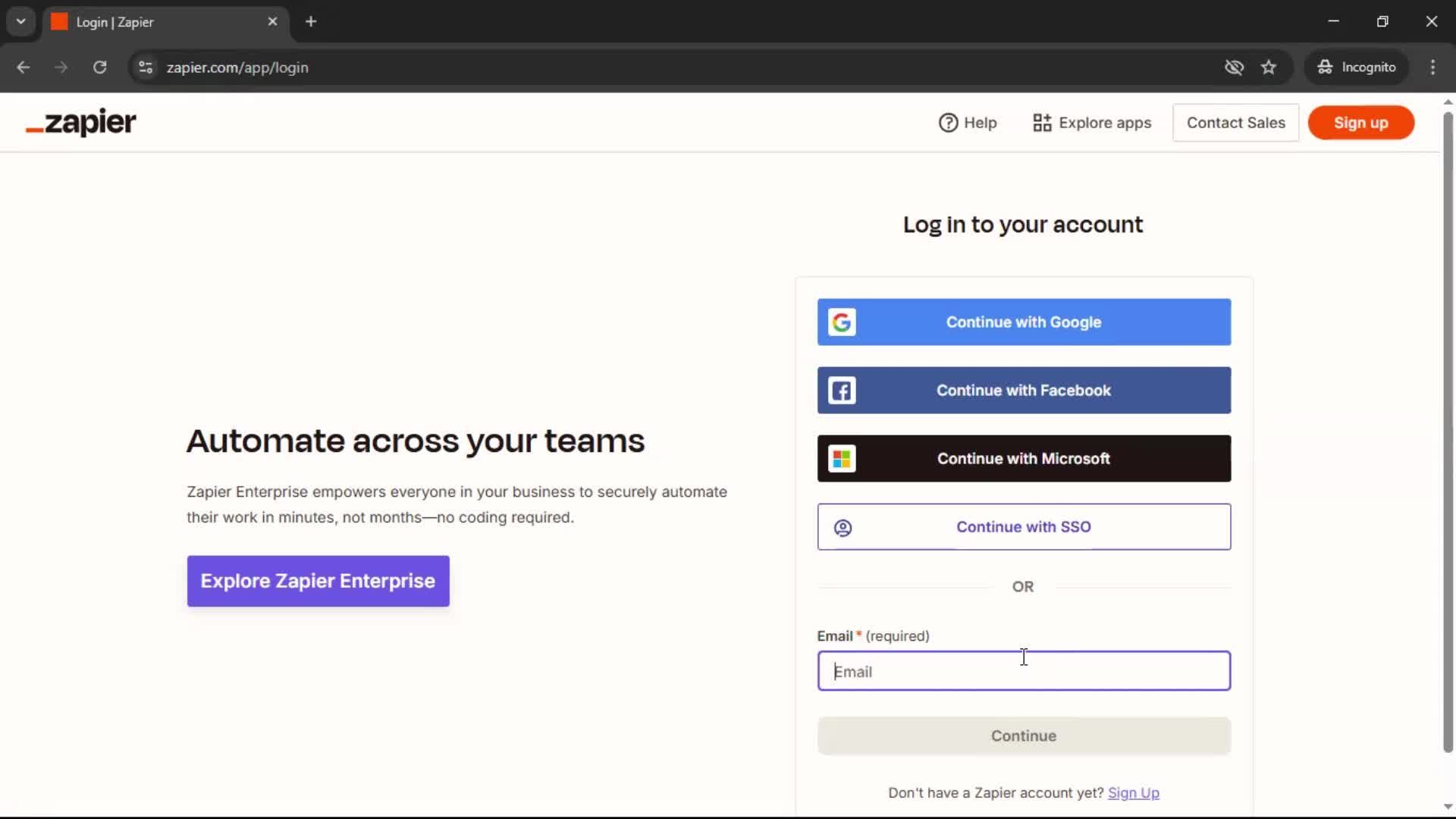The image size is (1456, 819).
Task: Click the Contact Sales button
Action: [1236, 123]
